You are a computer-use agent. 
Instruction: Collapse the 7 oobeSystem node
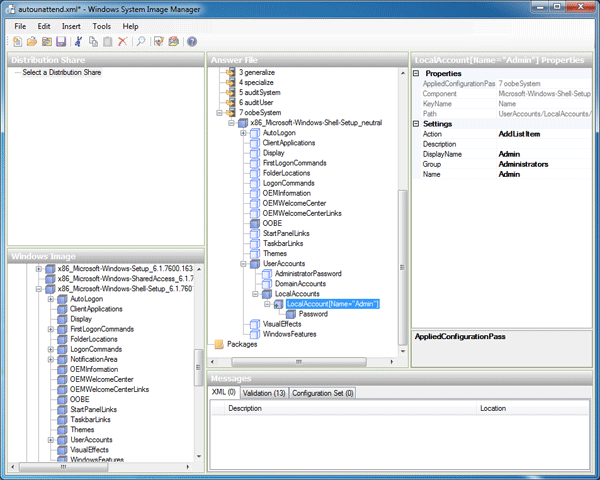pos(220,113)
